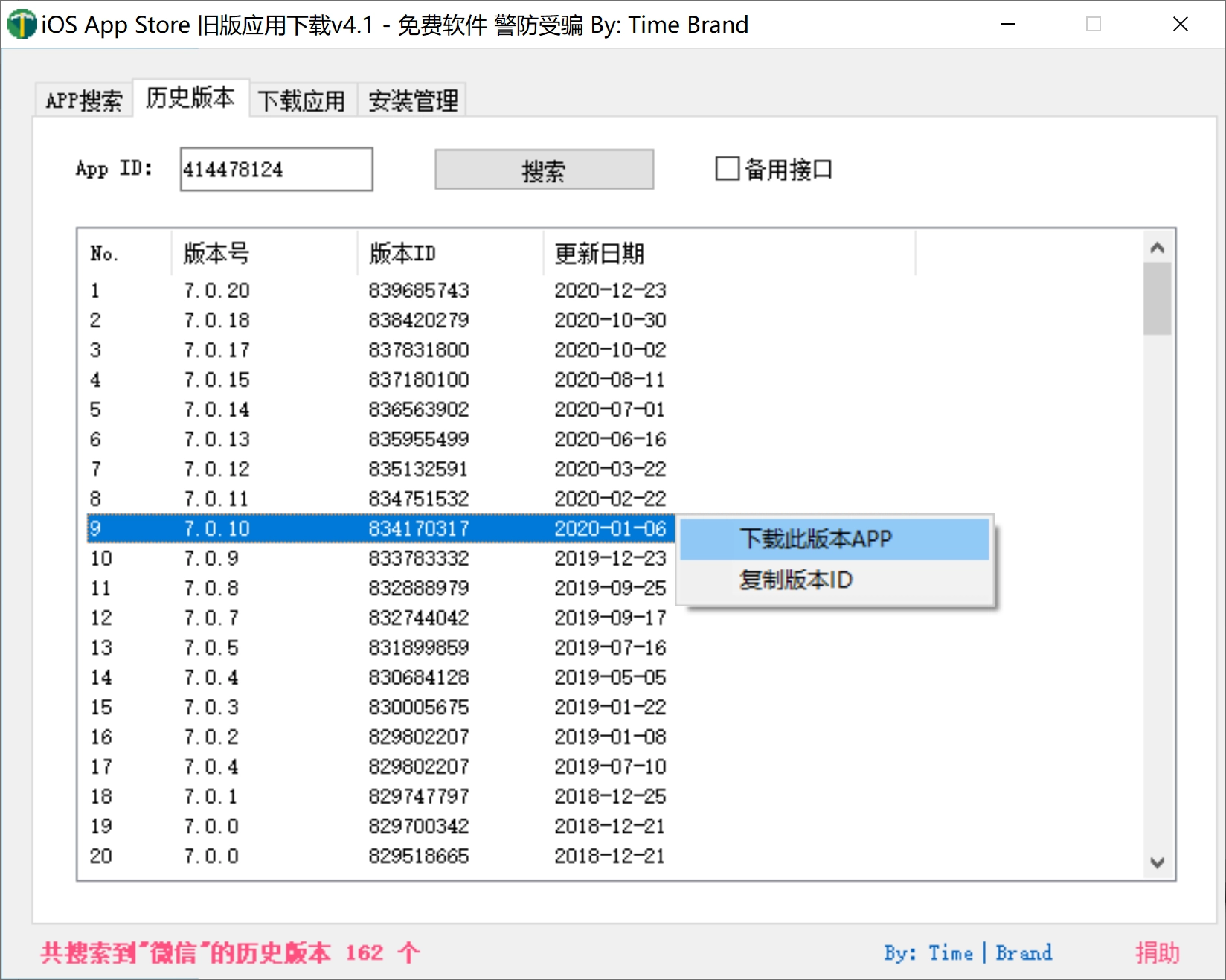Viewport: 1226px width, 980px height.
Task: Click the 版本ID column header
Action: 450,254
